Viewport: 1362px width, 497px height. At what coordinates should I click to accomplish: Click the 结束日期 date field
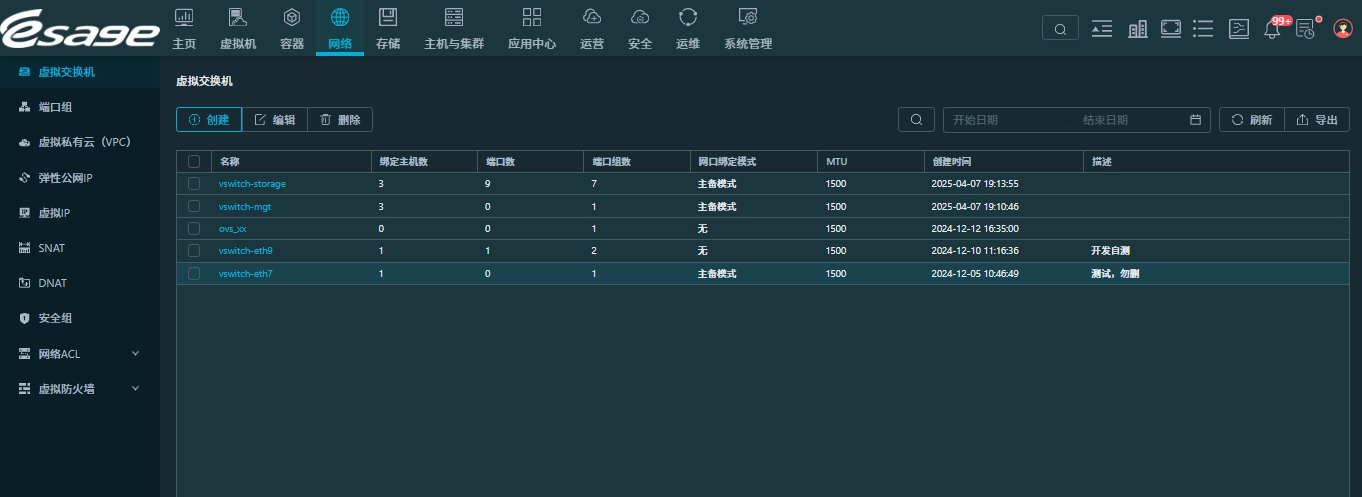[1130, 120]
